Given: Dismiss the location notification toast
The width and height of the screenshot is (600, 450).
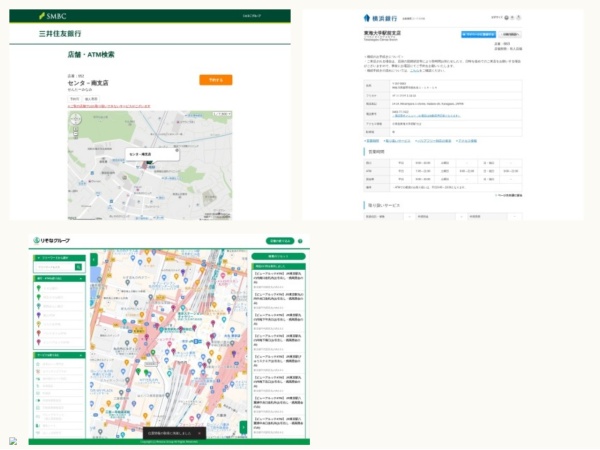Looking at the screenshot, I should (199, 434).
